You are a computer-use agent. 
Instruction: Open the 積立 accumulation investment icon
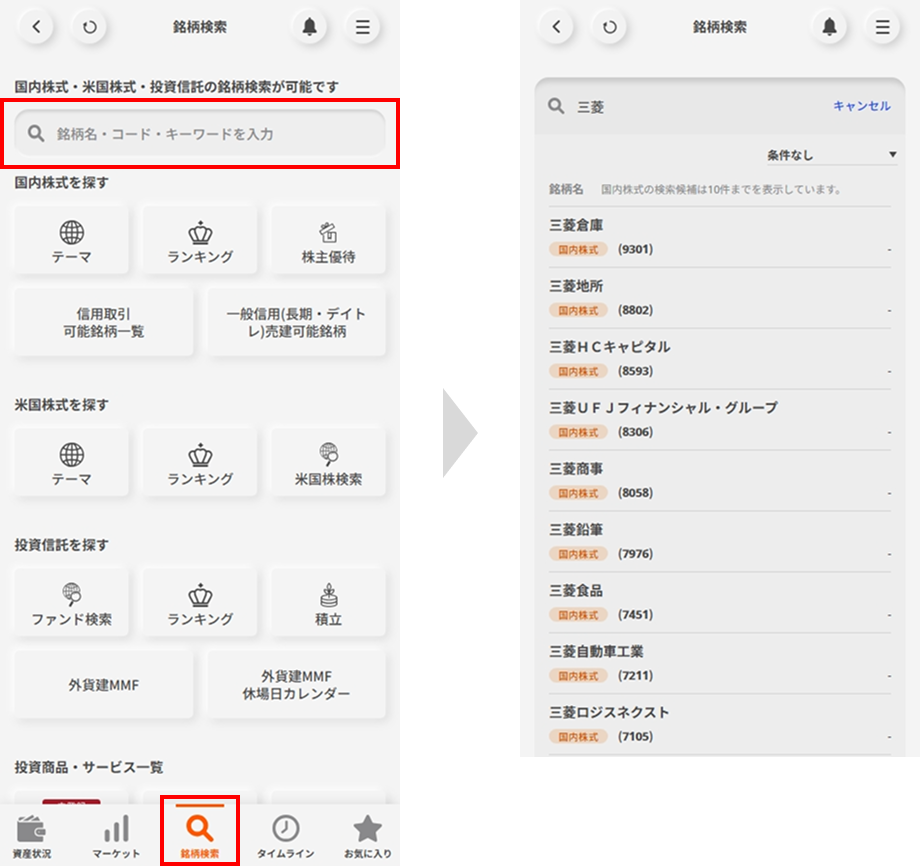point(328,603)
